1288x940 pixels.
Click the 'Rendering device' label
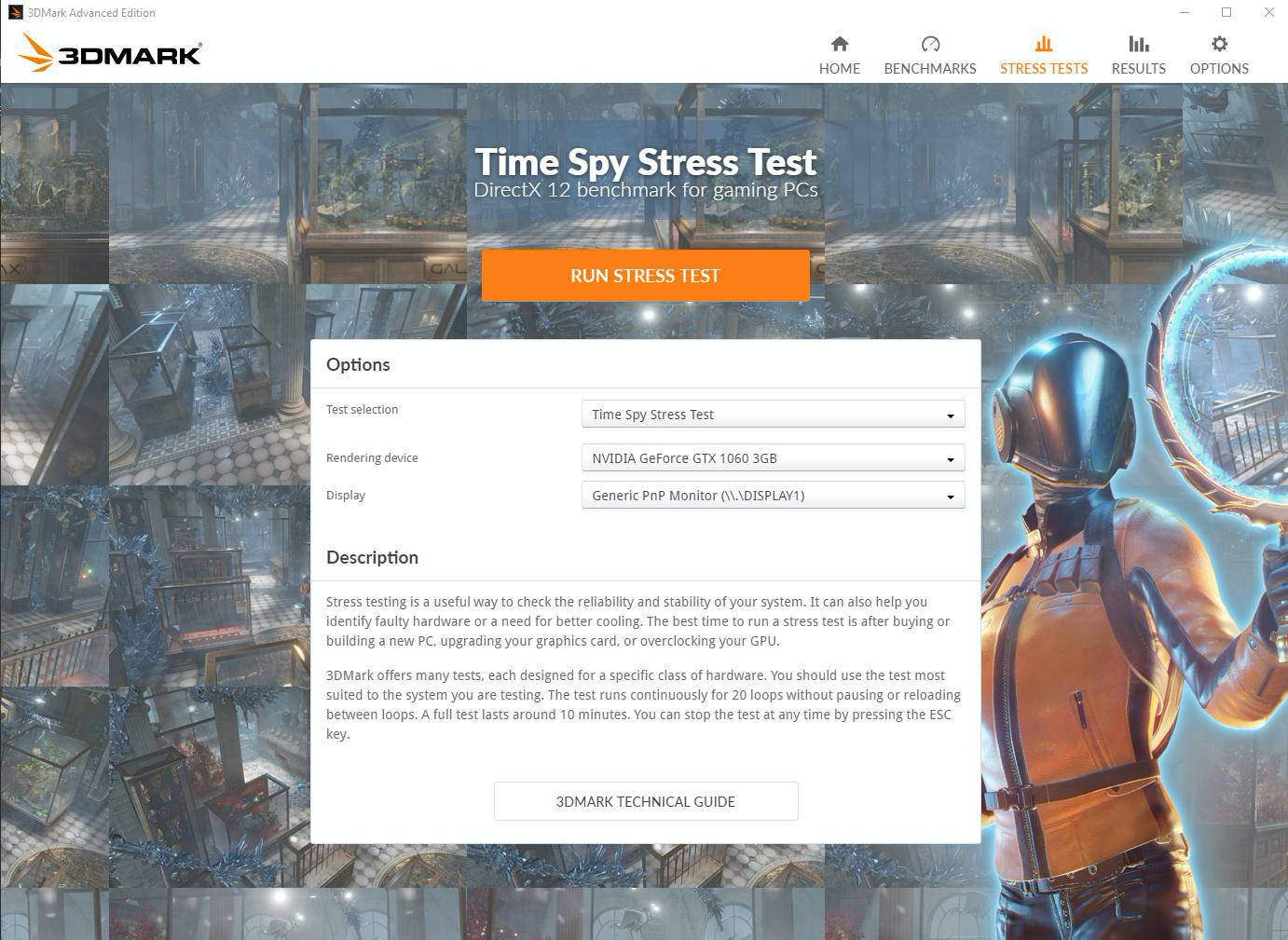[372, 457]
